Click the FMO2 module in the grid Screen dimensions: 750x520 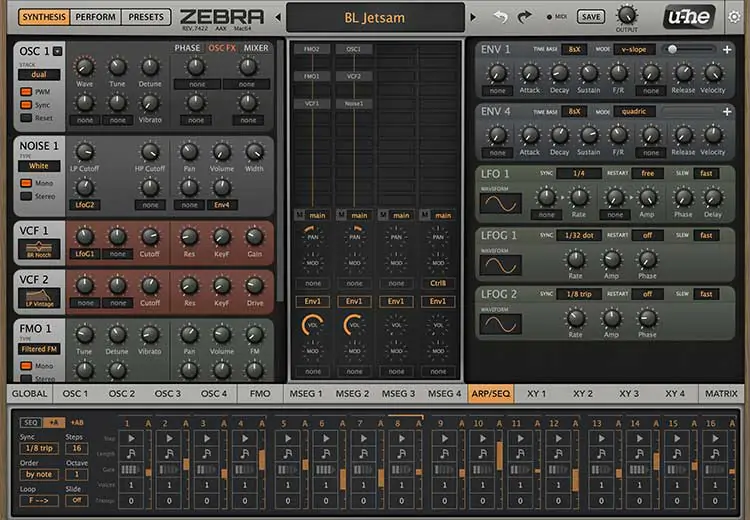[311, 49]
